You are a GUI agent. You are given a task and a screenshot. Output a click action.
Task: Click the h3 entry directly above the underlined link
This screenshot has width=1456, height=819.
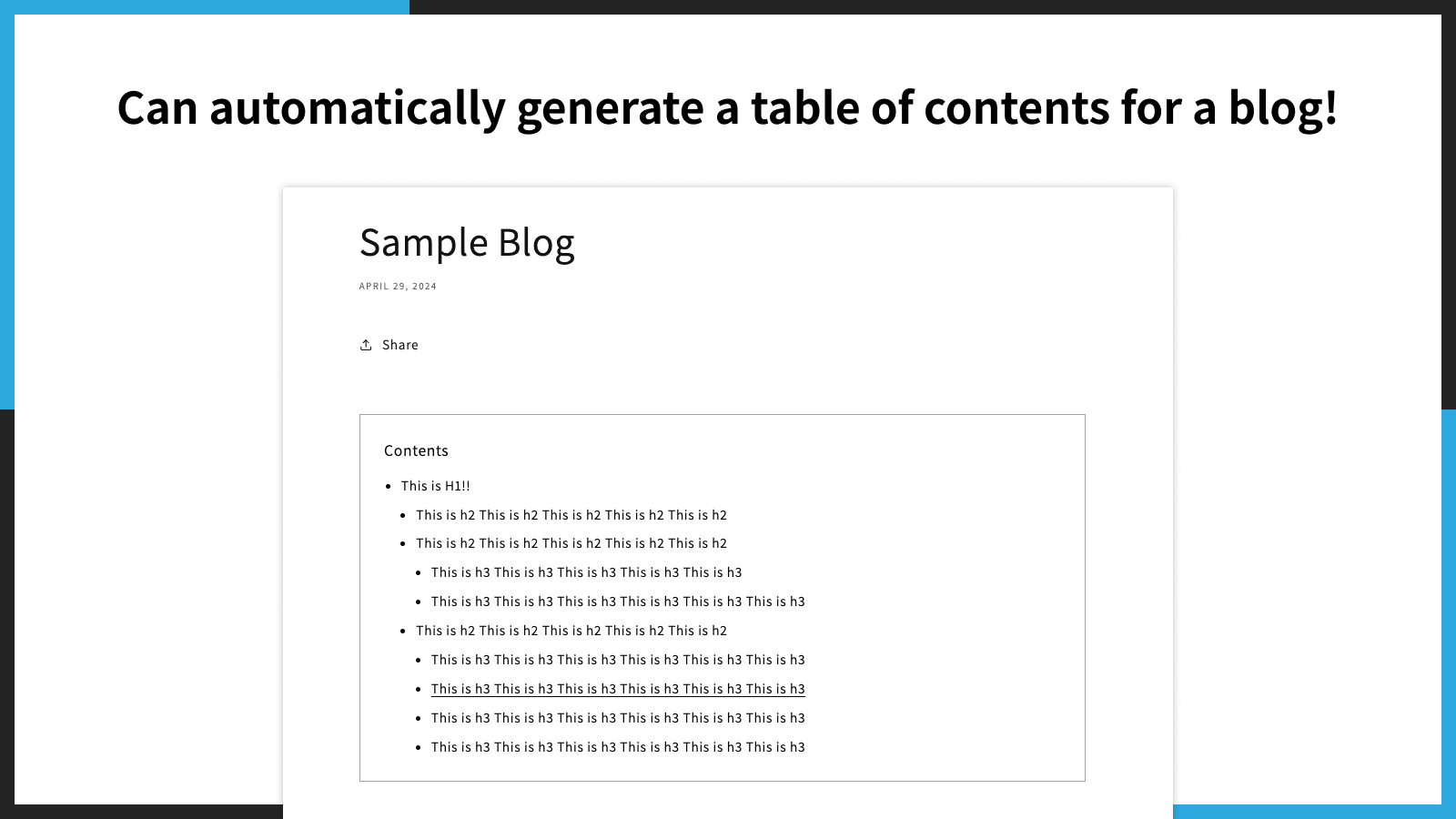[618, 659]
